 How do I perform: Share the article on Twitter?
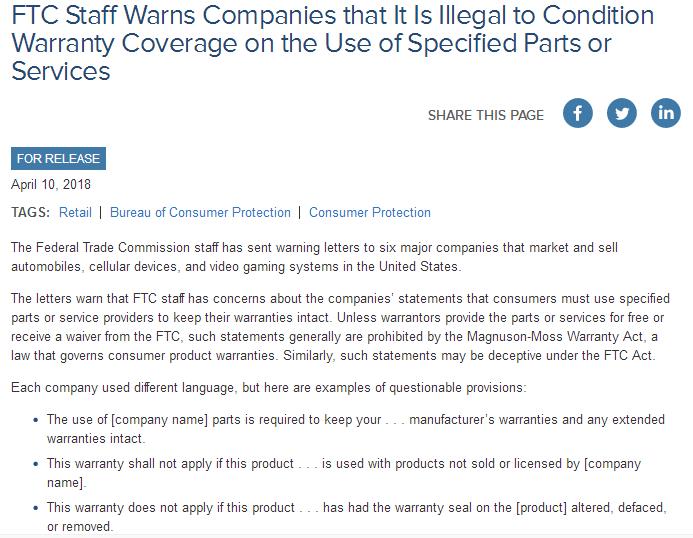(x=622, y=113)
